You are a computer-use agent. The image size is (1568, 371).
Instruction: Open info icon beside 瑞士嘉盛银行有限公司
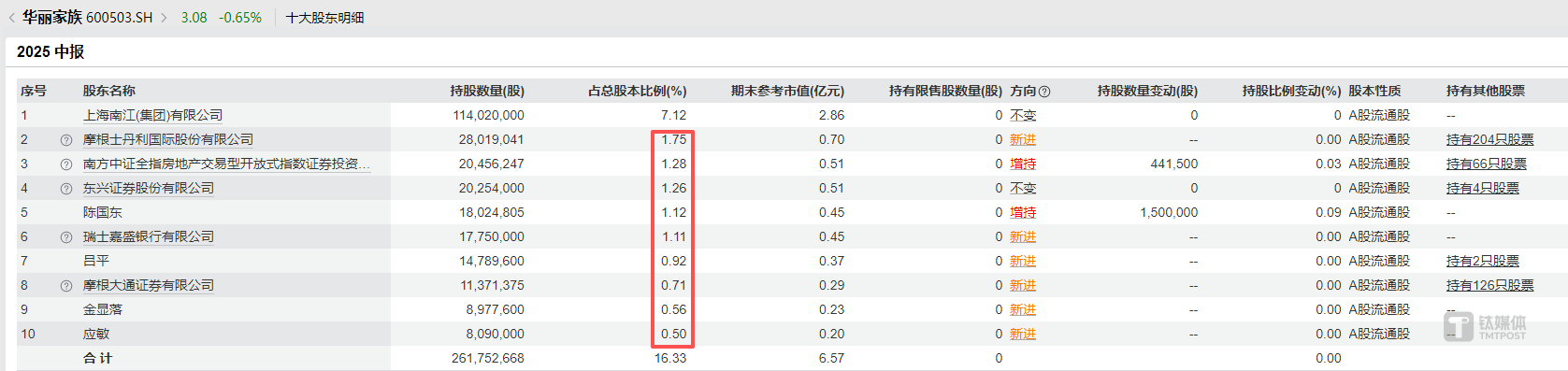pyautogui.click(x=66, y=237)
